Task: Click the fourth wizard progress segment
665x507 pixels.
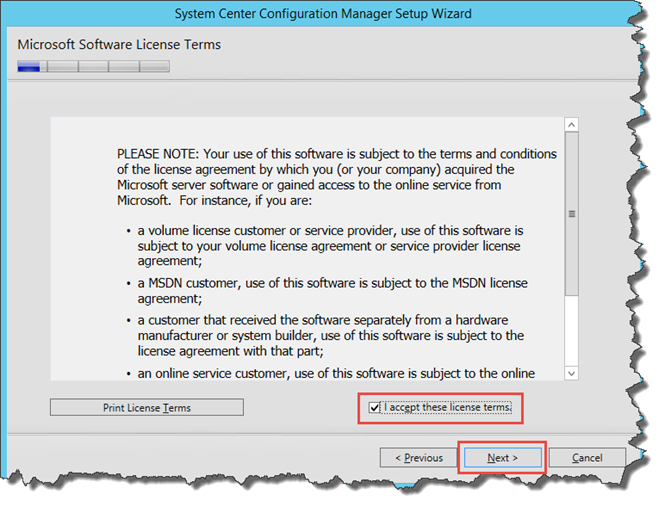Action: (124, 67)
